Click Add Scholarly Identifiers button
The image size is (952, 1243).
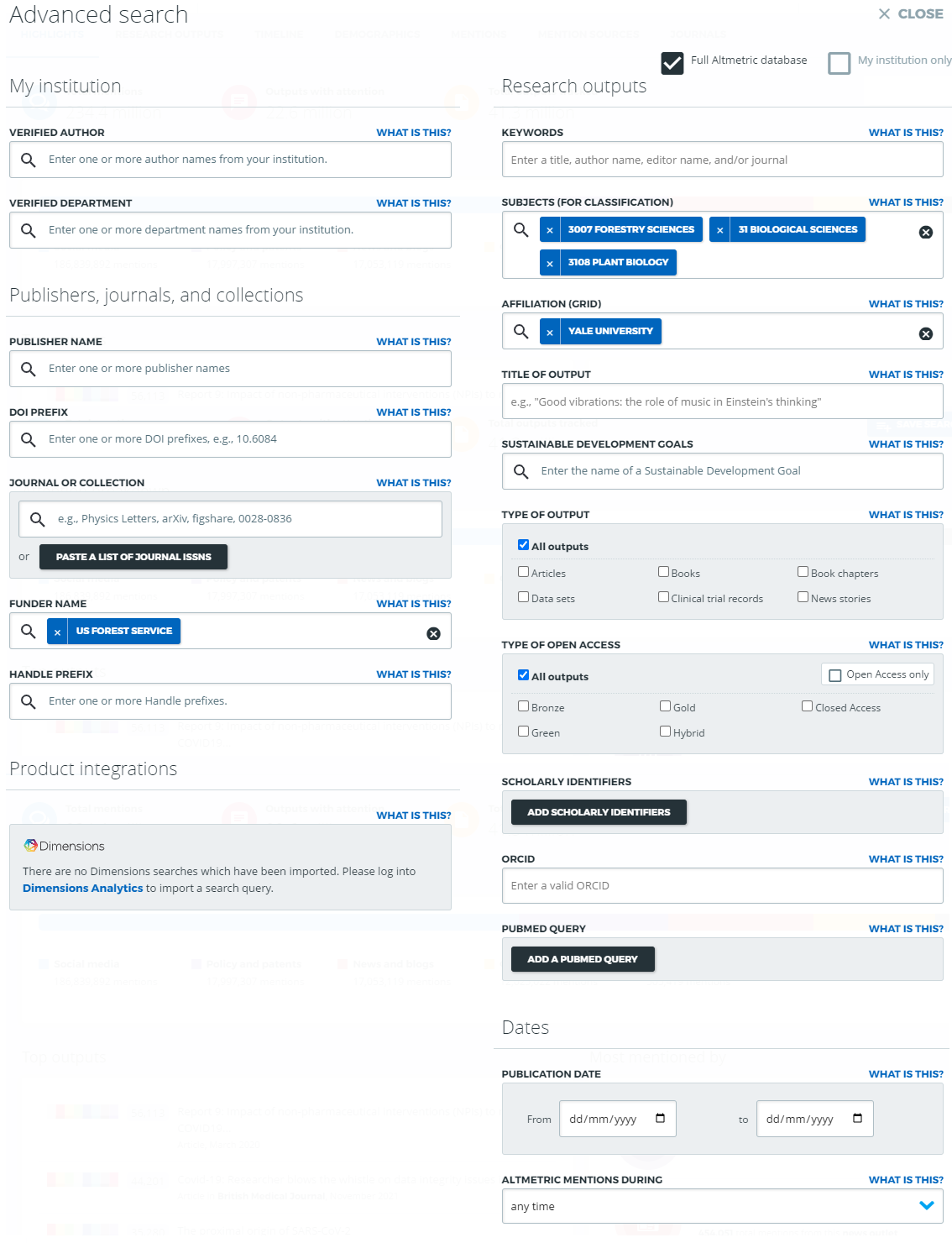pos(599,812)
